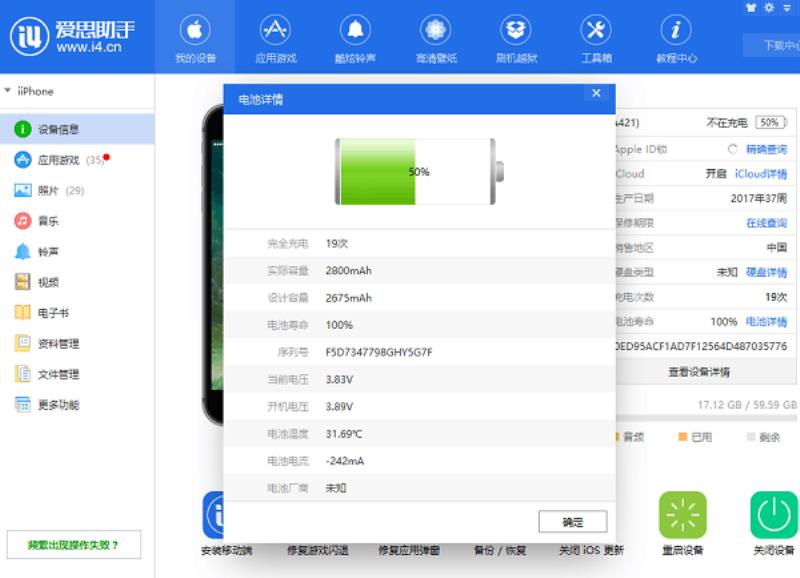Open 照片 (29) in the sidebar
Screen dimensions: 800x578
tap(77, 190)
